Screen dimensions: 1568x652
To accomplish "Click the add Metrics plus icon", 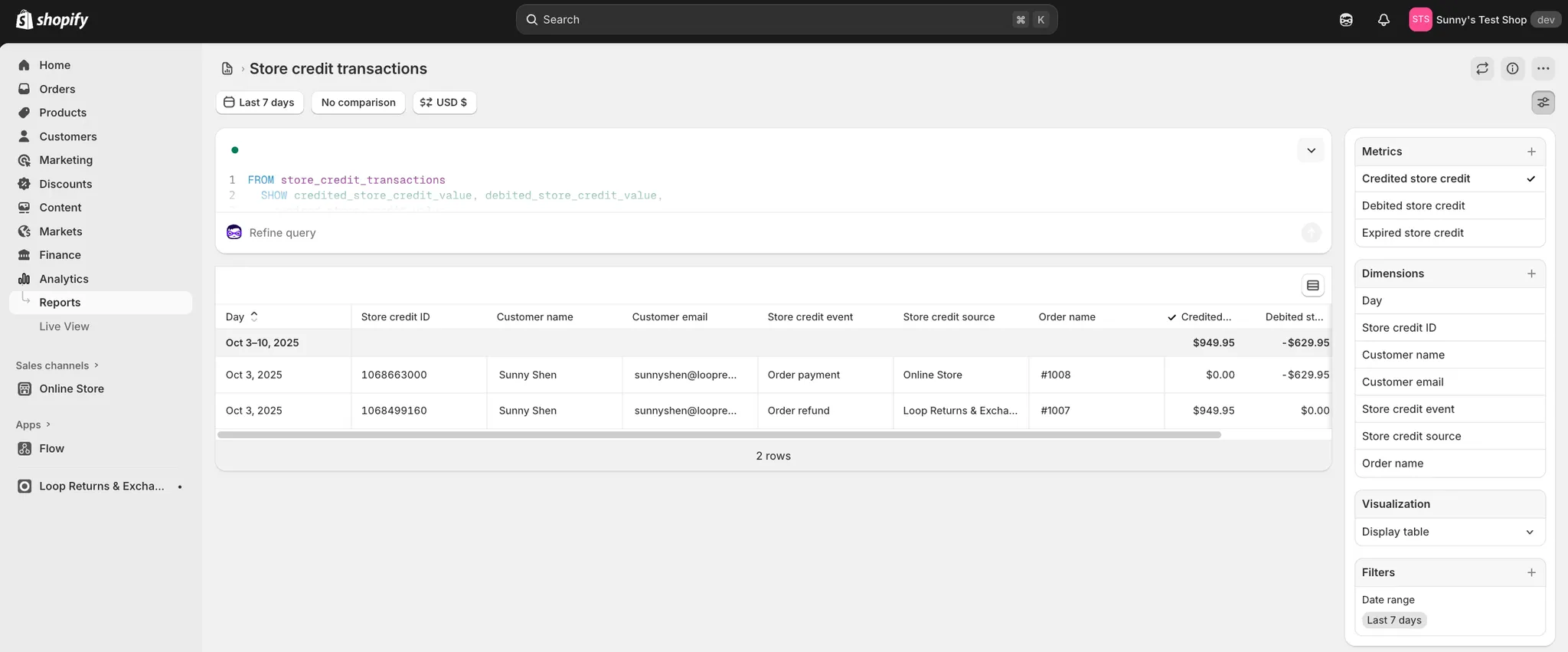I will 1531,152.
